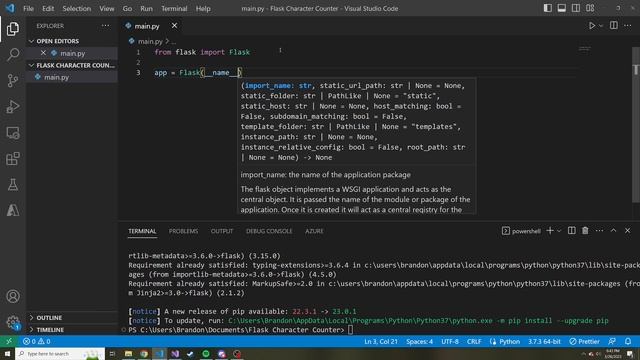Click the Windows Start button

pos(7,353)
